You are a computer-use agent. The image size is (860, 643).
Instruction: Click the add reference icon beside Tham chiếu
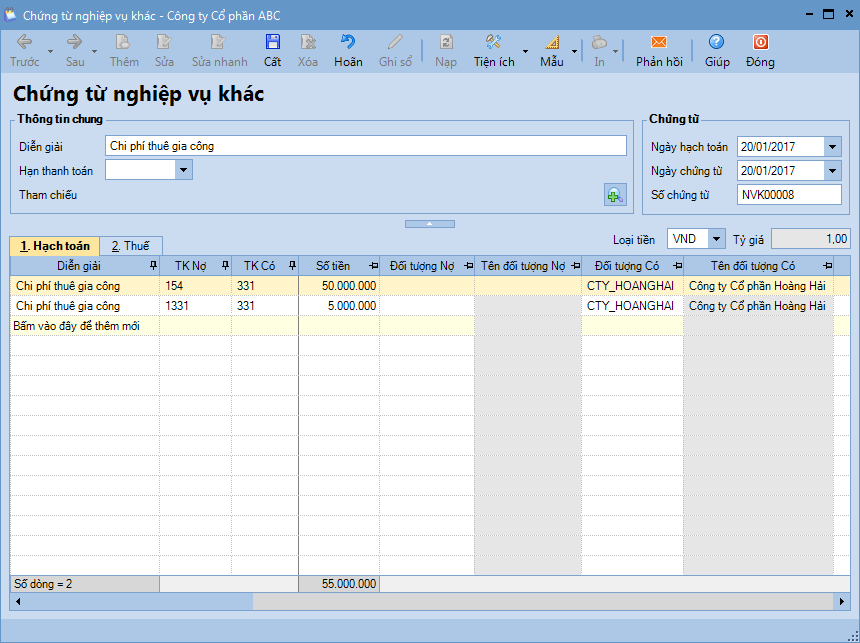click(x=615, y=195)
